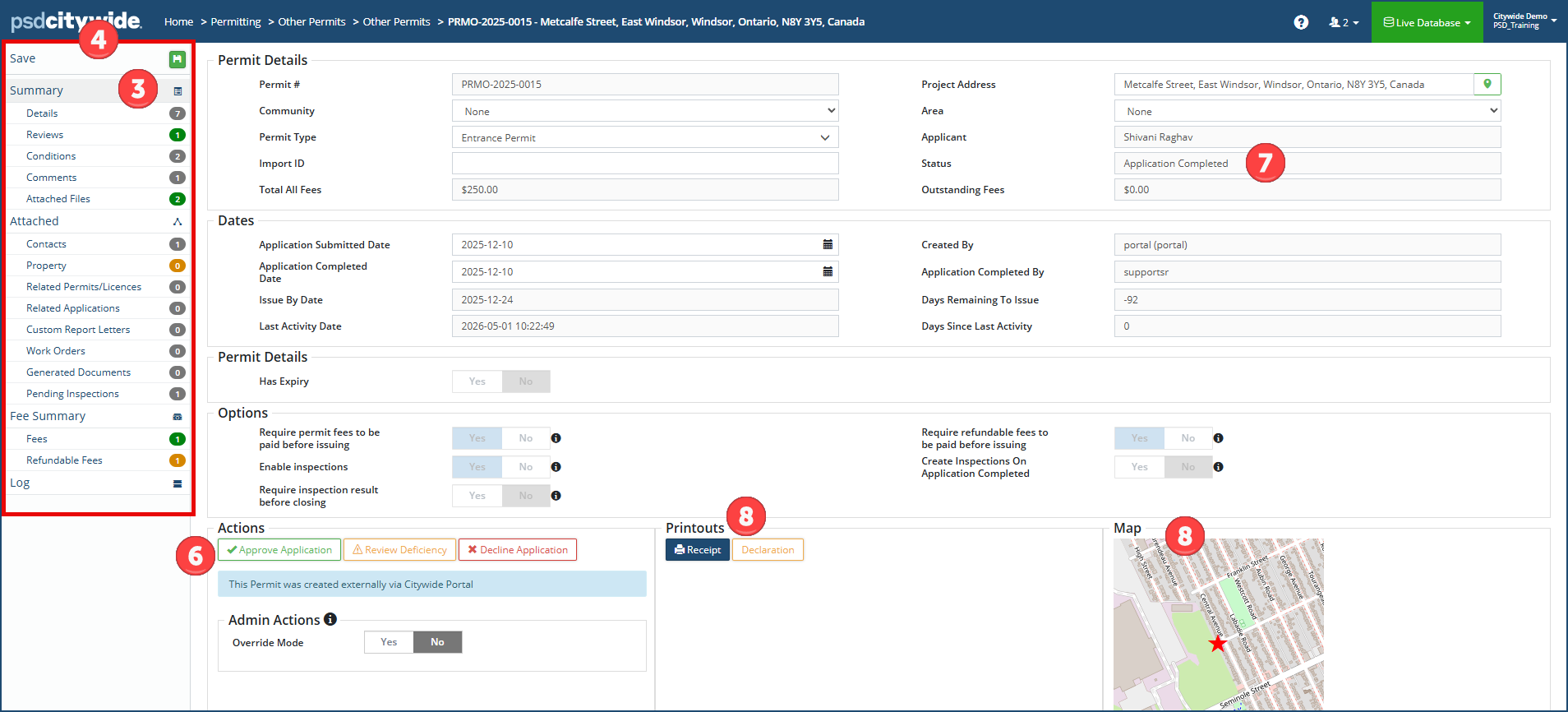This screenshot has width=1568, height=712.
Task: Open the Community dropdown
Action: pyautogui.click(x=645, y=111)
